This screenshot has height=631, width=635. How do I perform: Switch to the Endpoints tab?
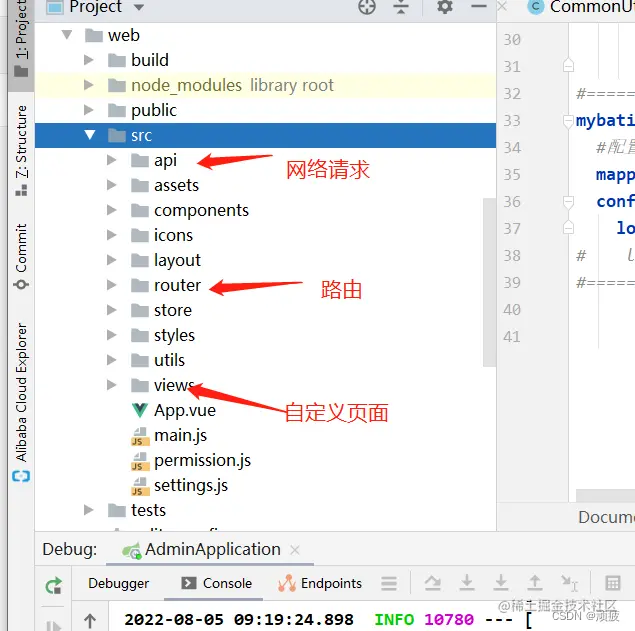coord(320,584)
